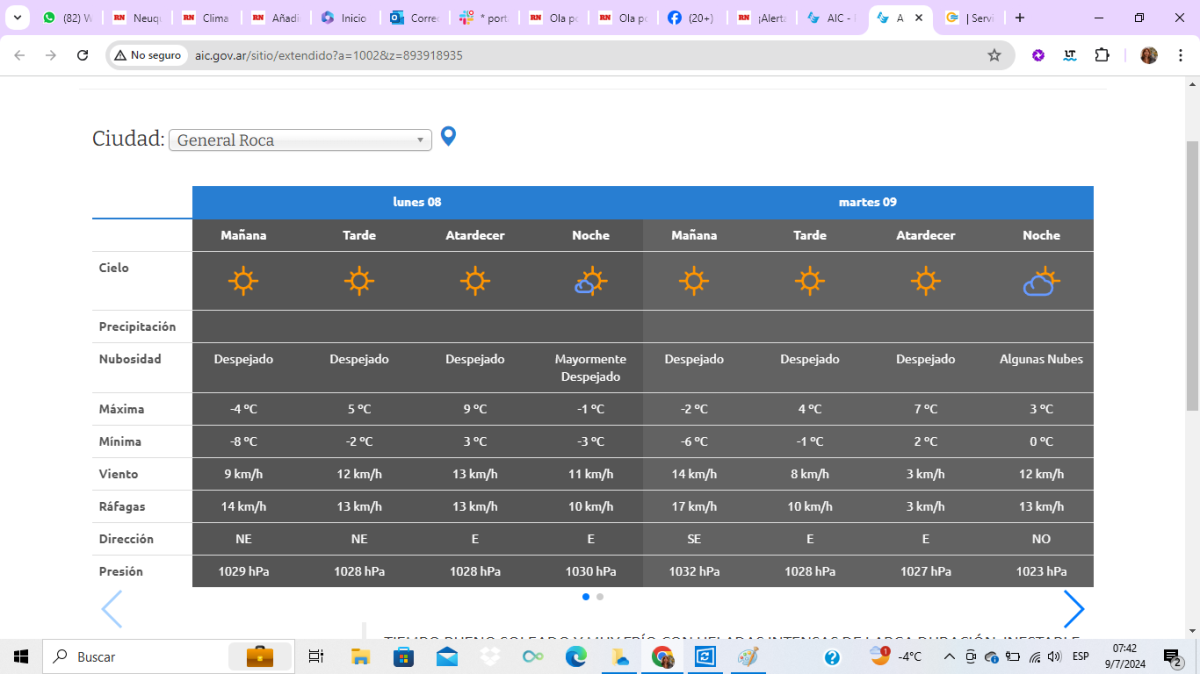Click 'Algunas Nubes' nubosidad cell
The height and width of the screenshot is (674, 1200).
coord(1041,359)
